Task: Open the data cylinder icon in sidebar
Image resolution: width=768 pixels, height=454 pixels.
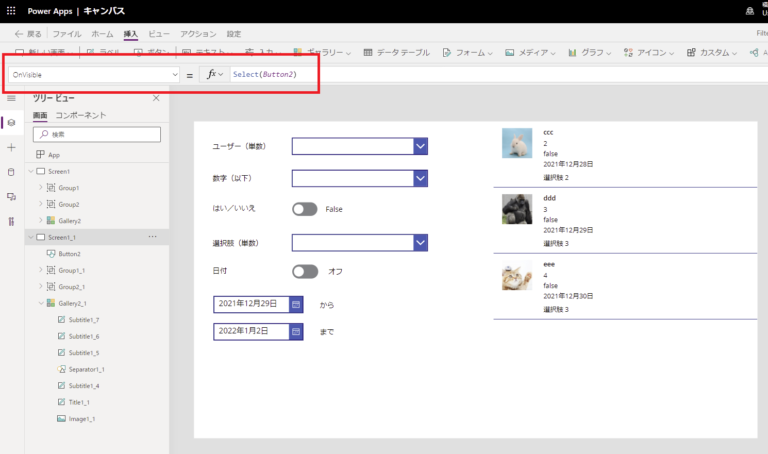Action: coord(11,172)
